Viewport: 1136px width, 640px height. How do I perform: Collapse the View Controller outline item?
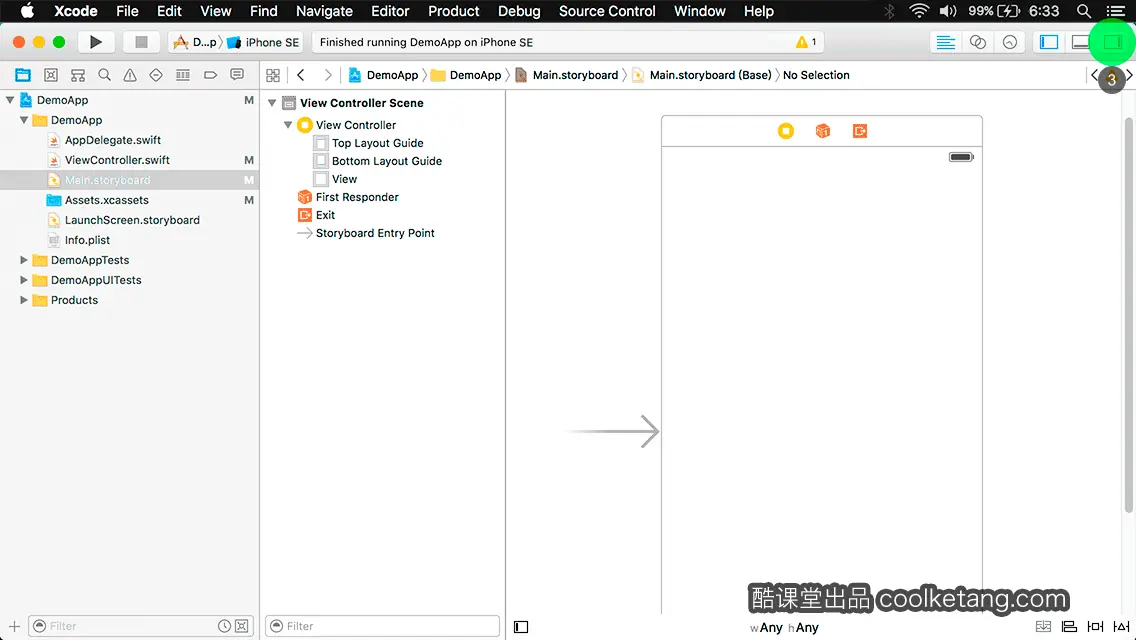288,125
